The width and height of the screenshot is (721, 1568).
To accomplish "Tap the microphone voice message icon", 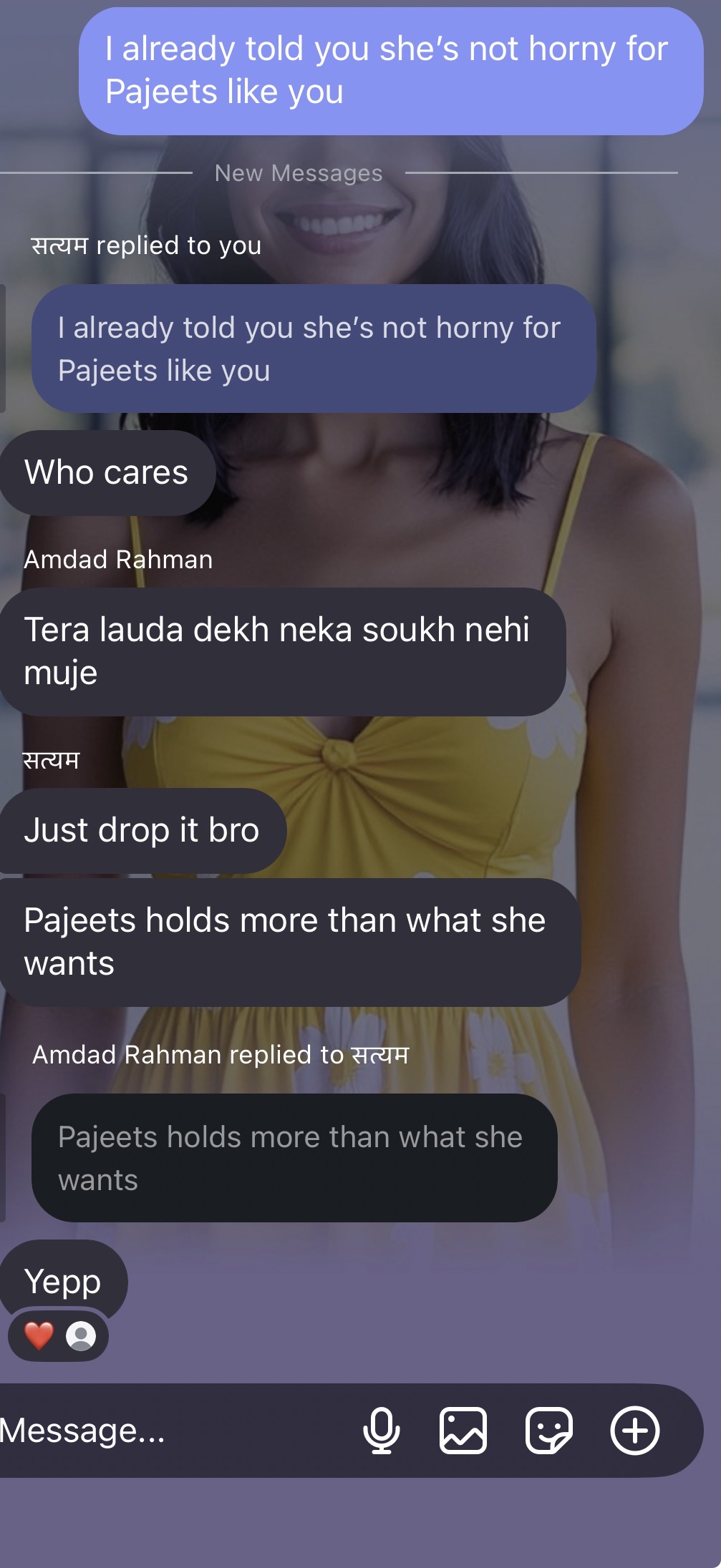I will coord(381,1430).
